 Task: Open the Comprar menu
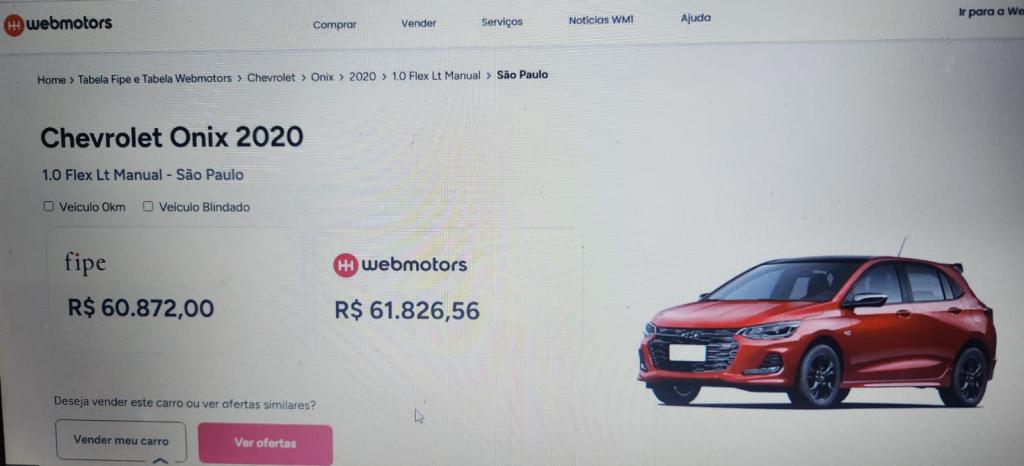click(x=334, y=25)
